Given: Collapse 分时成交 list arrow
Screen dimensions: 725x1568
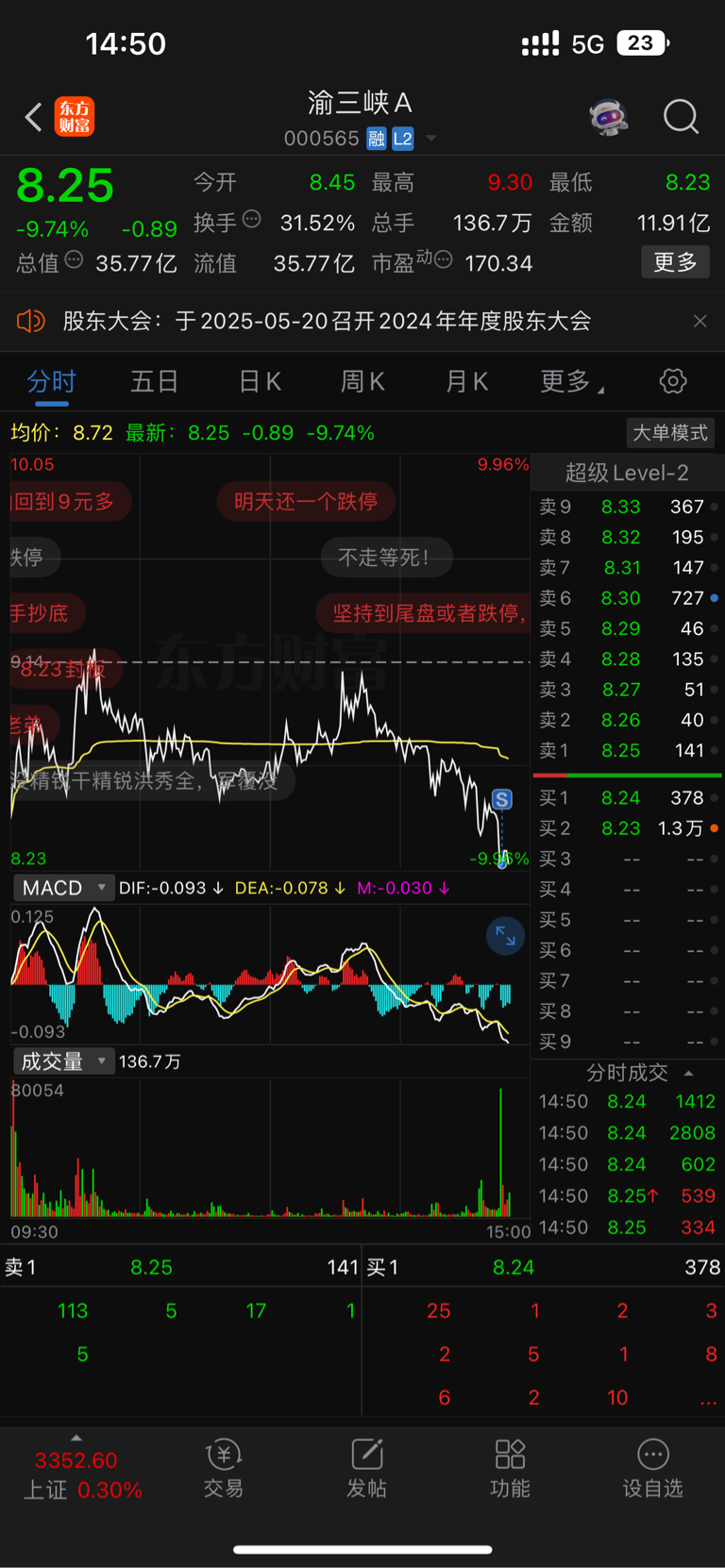Looking at the screenshot, I should pos(688,1073).
